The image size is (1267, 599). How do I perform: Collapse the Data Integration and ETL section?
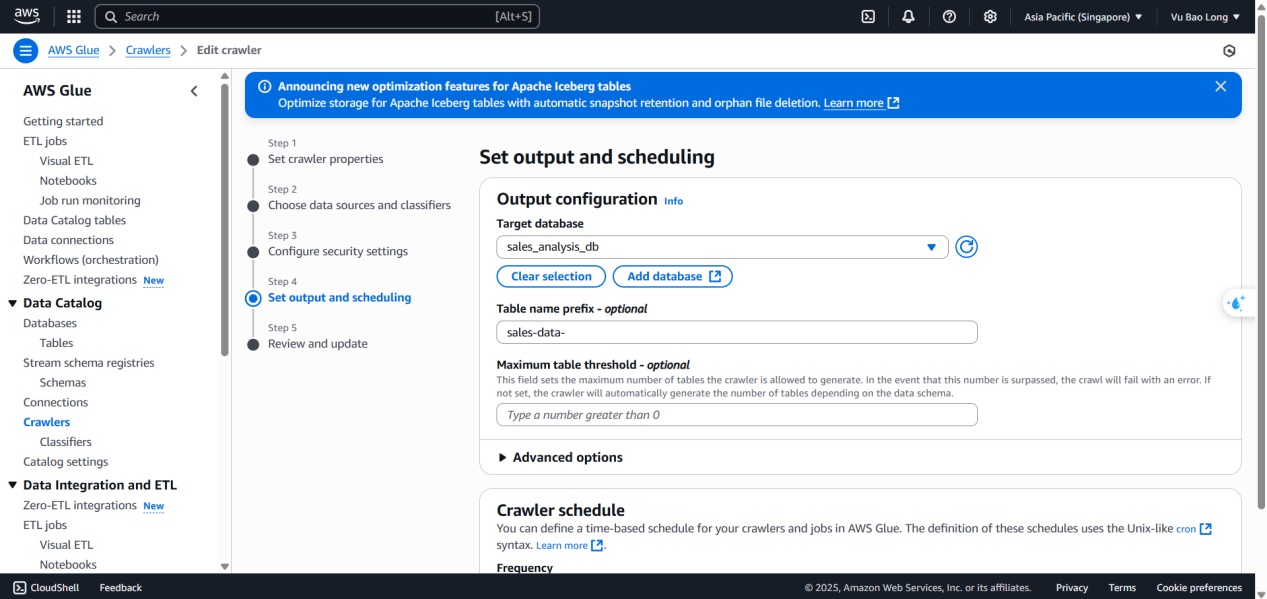[13, 485]
